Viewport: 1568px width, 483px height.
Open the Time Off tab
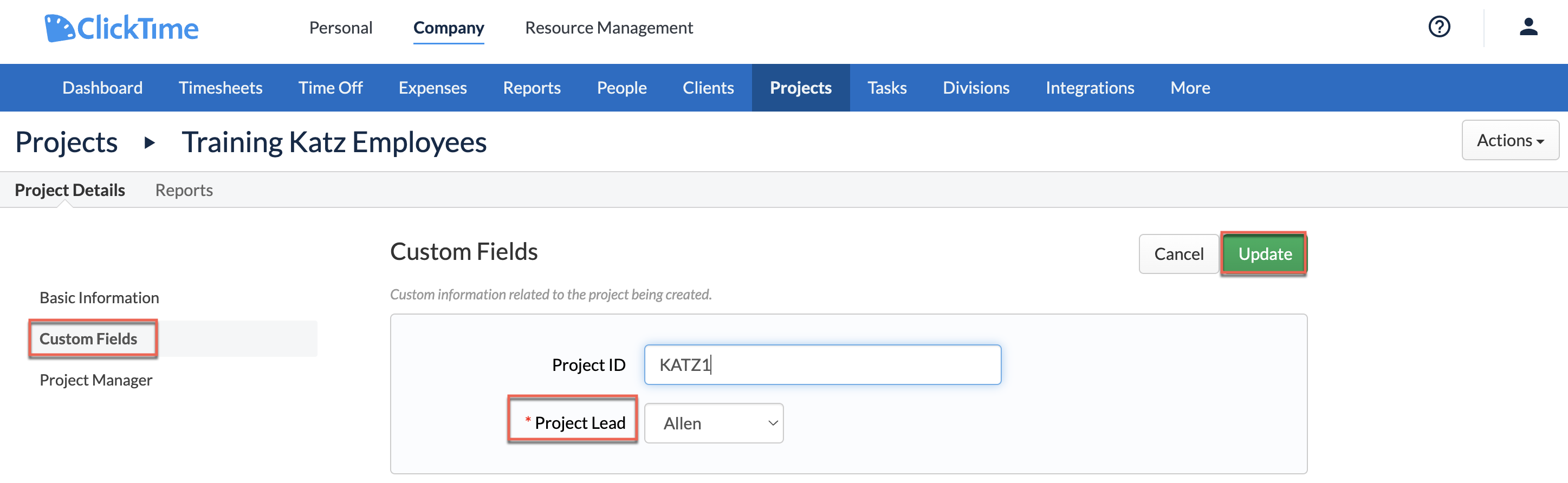[330, 88]
